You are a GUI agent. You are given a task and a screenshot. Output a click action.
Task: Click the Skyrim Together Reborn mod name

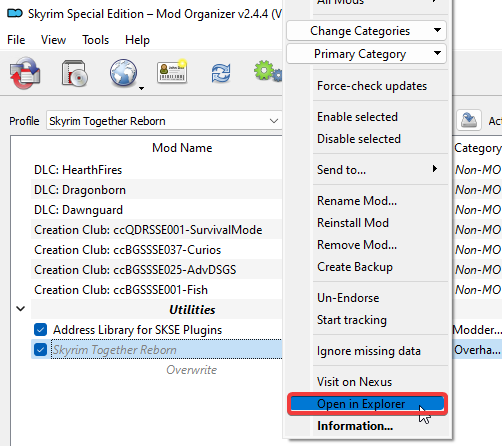pyautogui.click(x=115, y=350)
